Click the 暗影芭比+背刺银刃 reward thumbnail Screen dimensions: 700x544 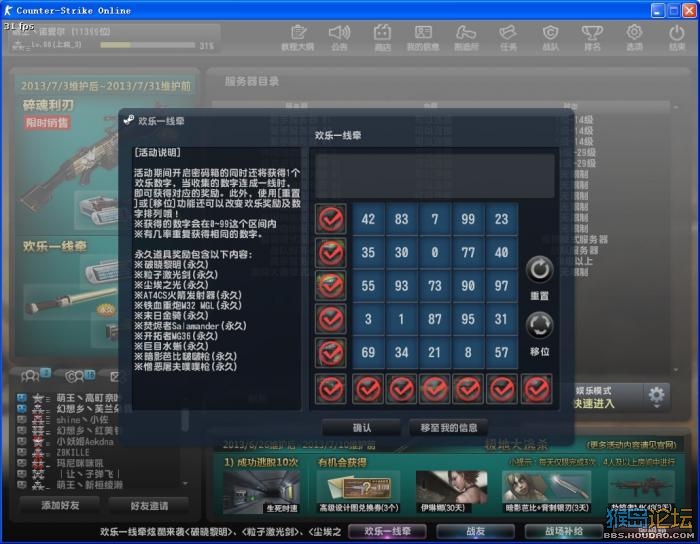547,492
